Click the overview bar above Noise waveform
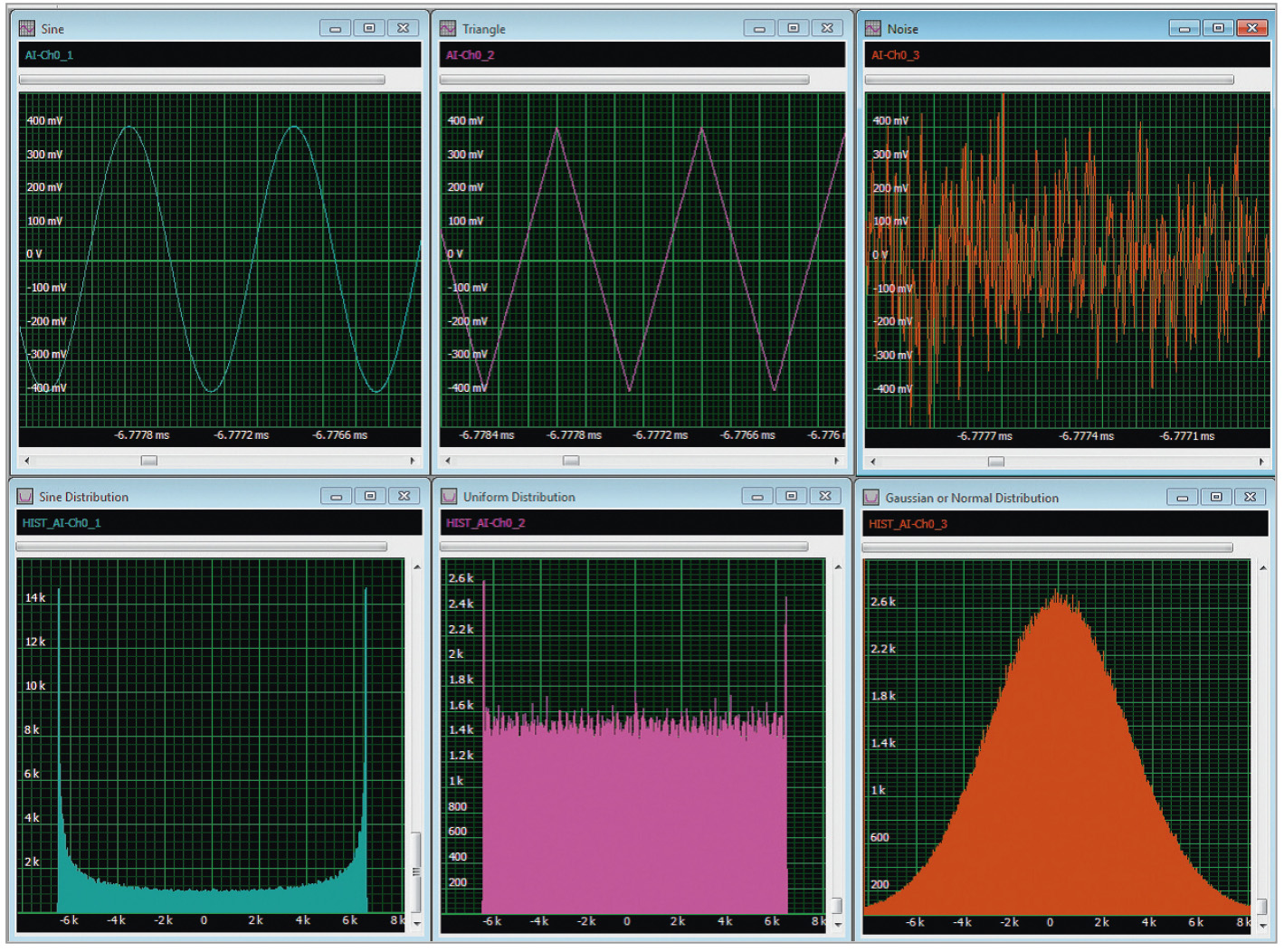The width and height of the screenshot is (1284, 952). (1050, 80)
